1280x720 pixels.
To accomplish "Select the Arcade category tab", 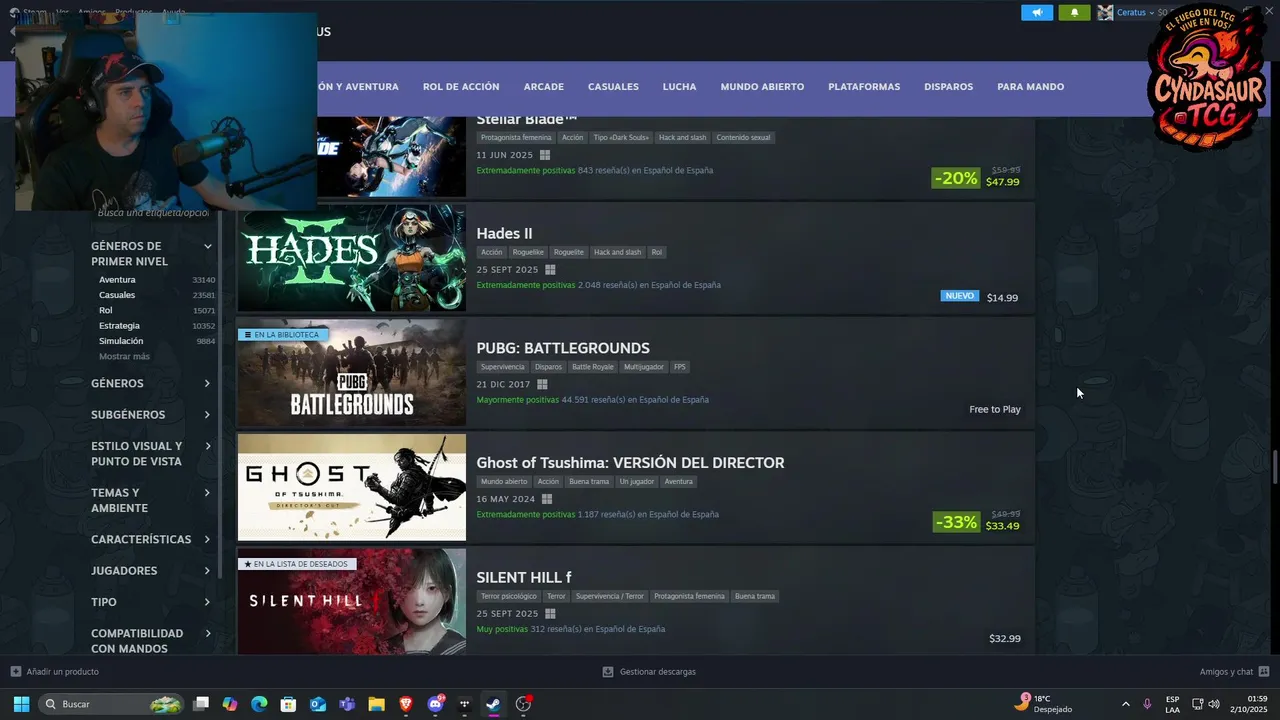I will (x=544, y=87).
